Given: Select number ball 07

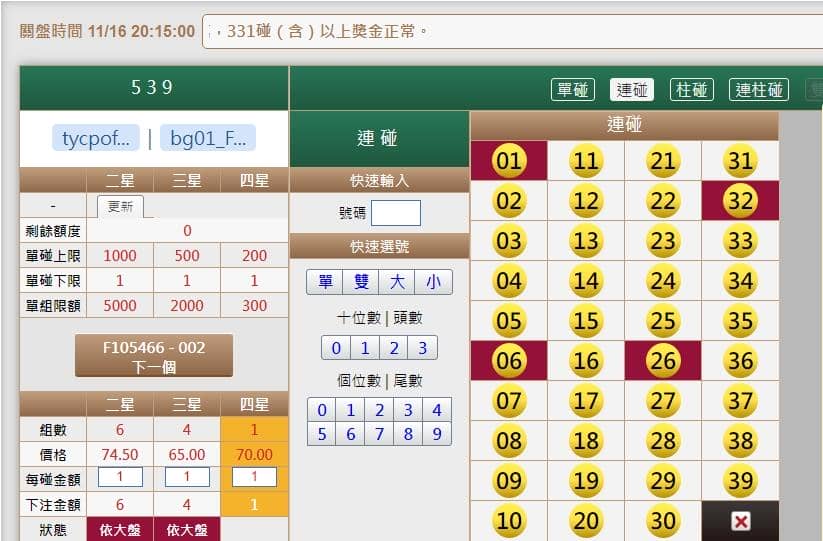Looking at the screenshot, I should (x=509, y=400).
